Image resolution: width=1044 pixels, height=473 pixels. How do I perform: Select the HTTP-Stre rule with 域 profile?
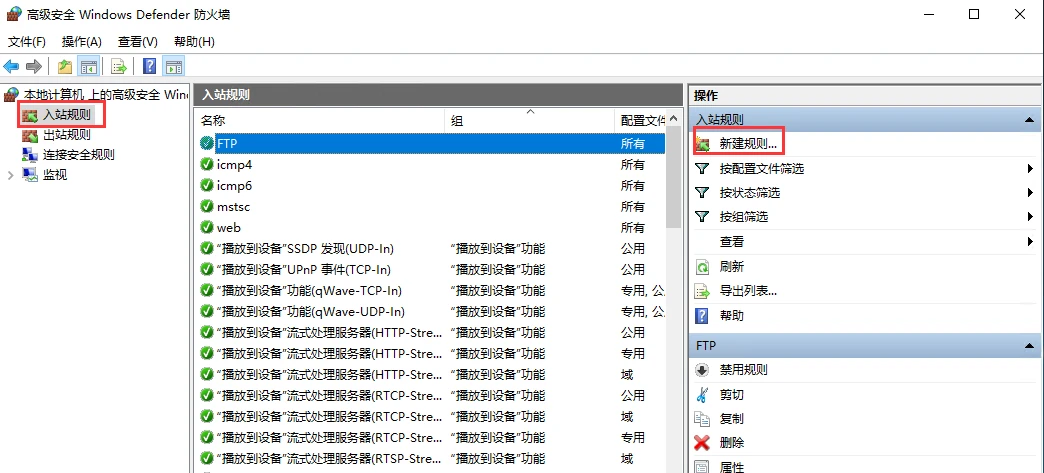click(431, 374)
